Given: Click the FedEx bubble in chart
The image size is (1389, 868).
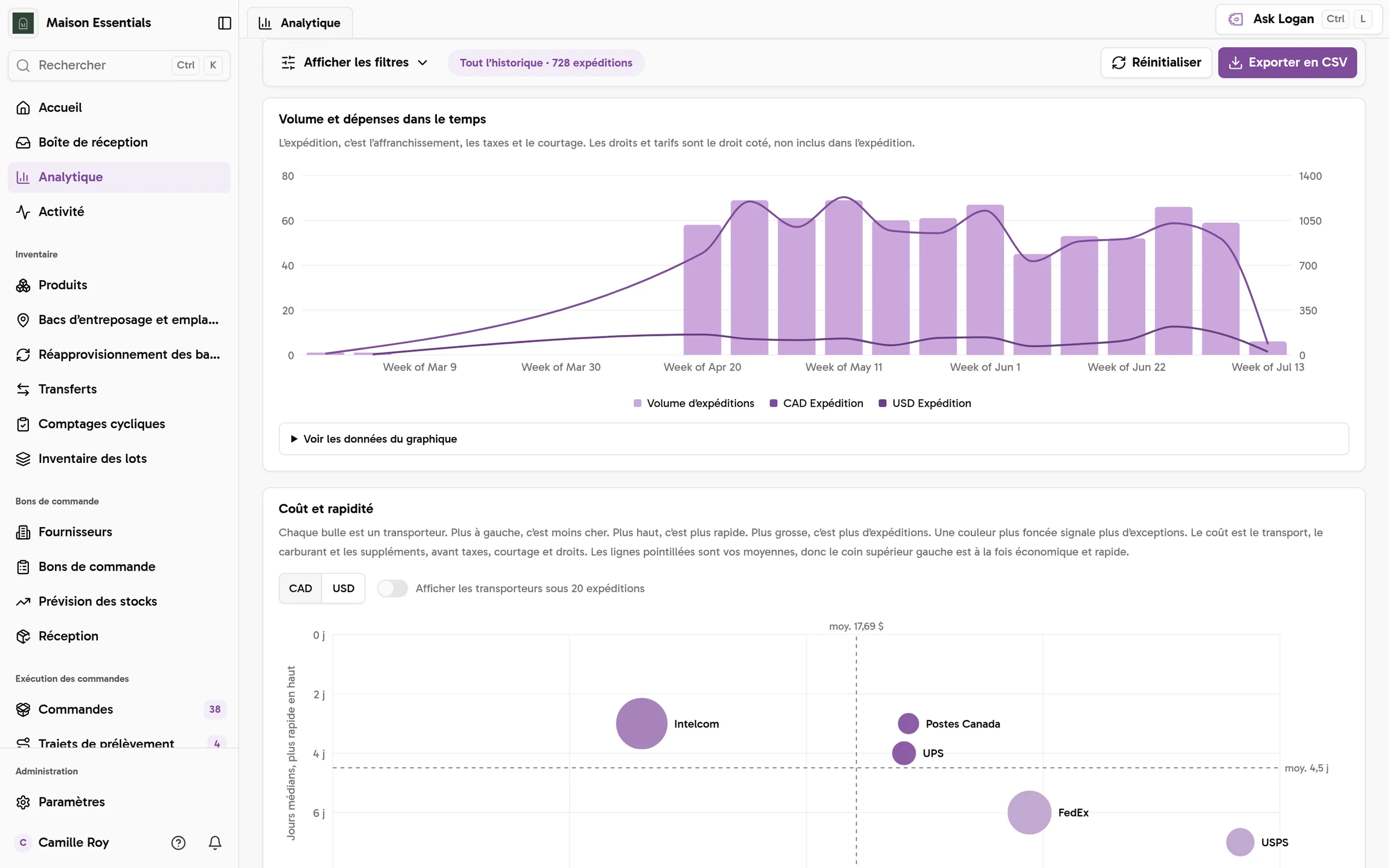Looking at the screenshot, I should pyautogui.click(x=1029, y=812).
